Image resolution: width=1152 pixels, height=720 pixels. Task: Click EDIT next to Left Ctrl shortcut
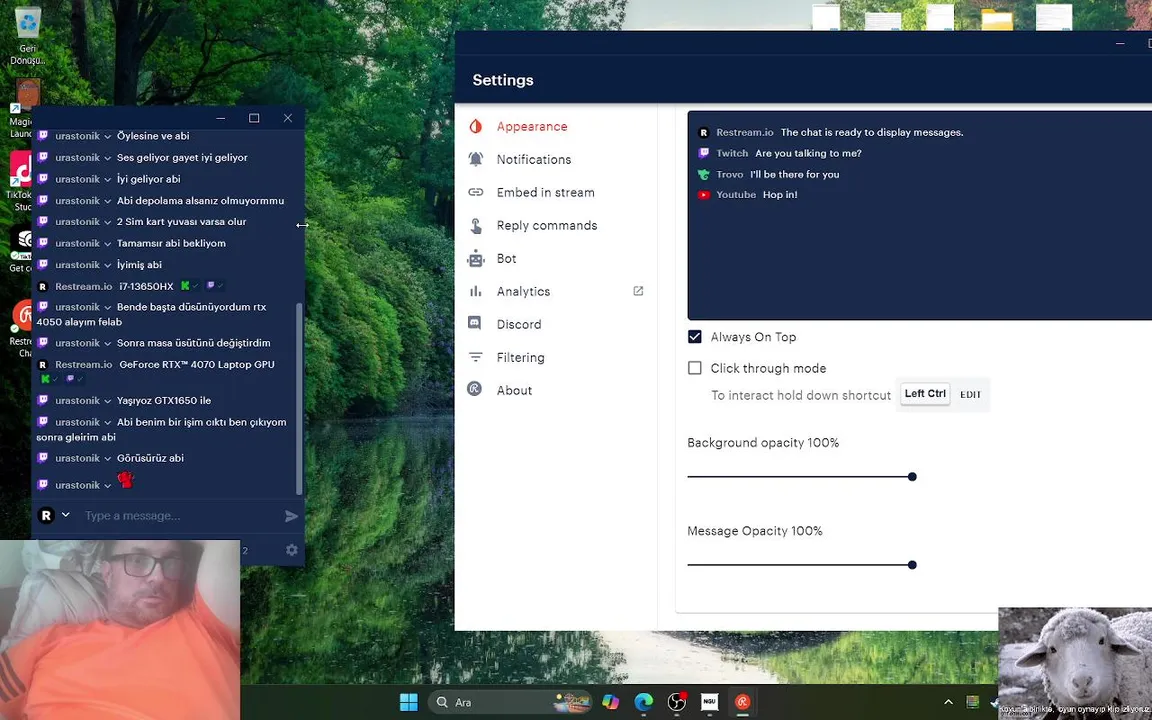click(x=970, y=395)
